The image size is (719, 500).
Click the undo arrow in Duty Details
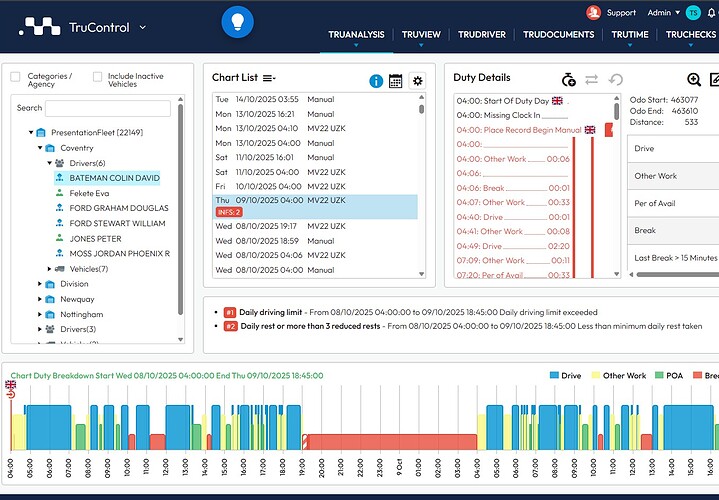click(x=615, y=80)
